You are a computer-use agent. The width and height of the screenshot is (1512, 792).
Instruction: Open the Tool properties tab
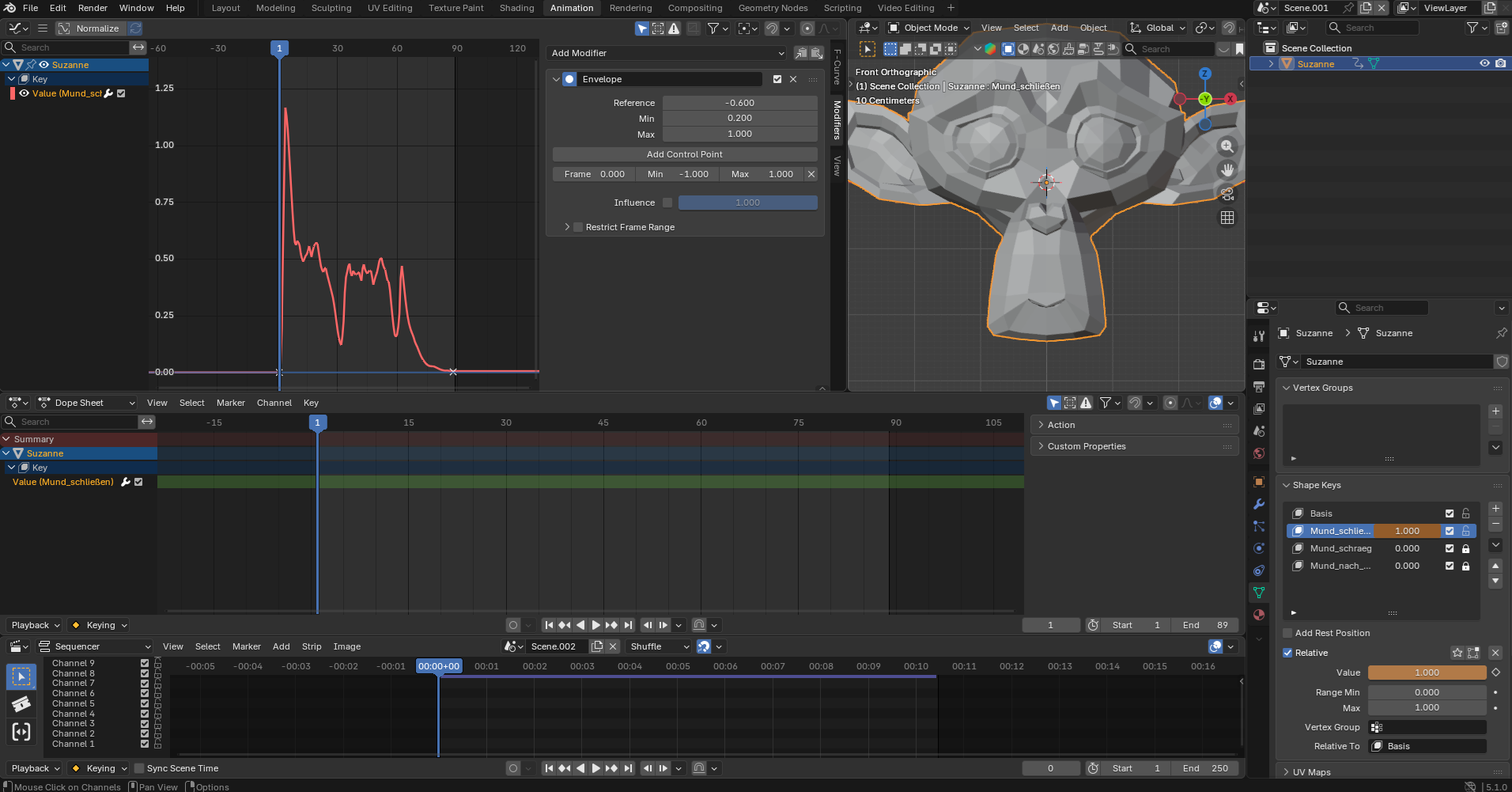point(1259,336)
